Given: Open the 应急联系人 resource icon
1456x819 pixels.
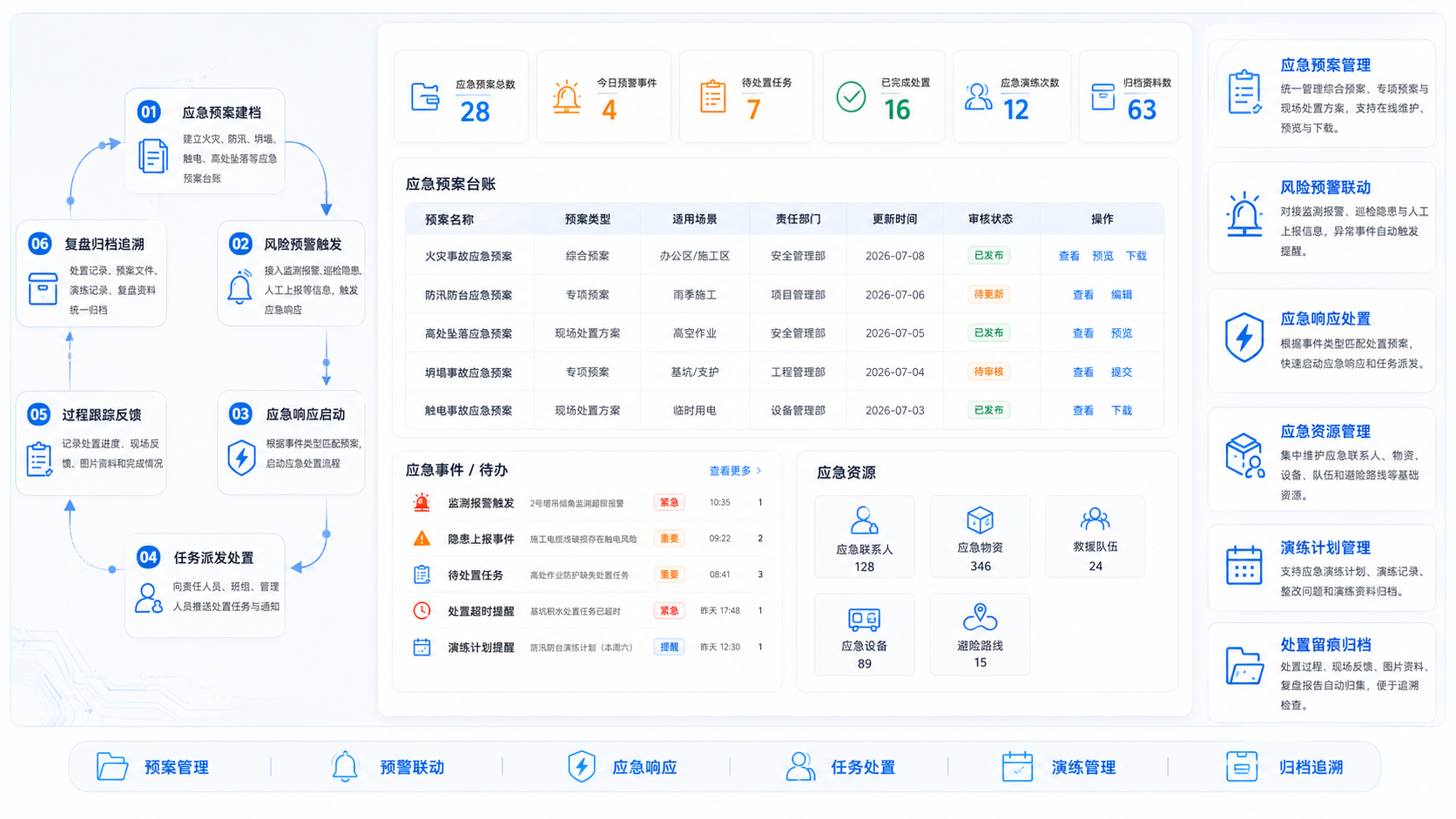Looking at the screenshot, I should point(864,520).
